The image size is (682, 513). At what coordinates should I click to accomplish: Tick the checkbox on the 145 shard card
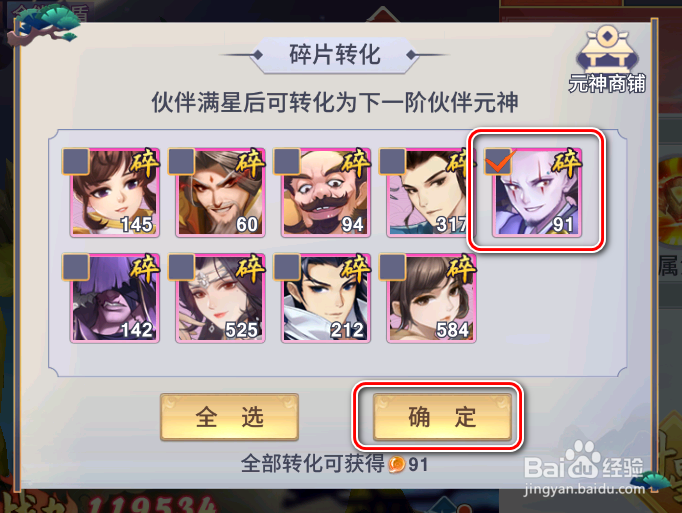(76, 161)
